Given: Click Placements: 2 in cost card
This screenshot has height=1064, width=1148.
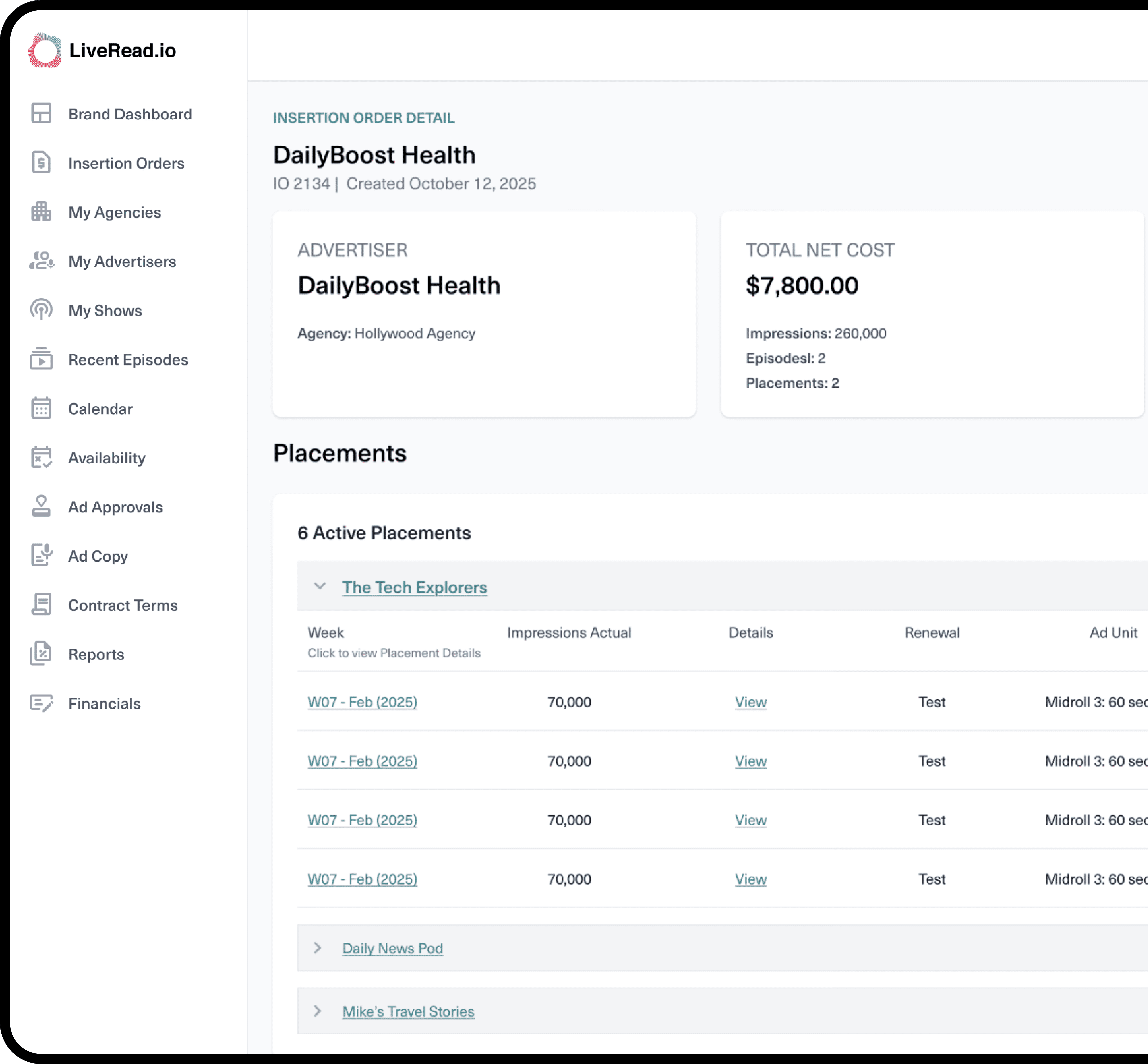Looking at the screenshot, I should 792,383.
